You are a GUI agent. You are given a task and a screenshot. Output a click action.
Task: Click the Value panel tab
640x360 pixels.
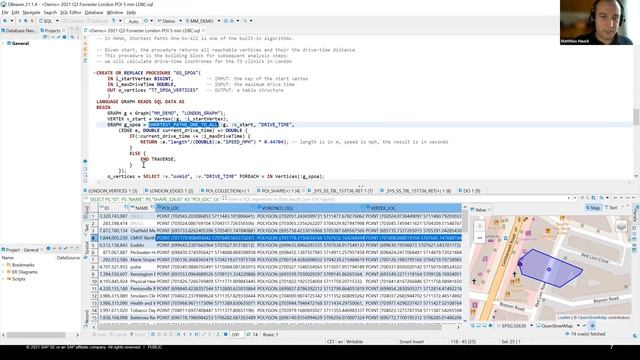click(x=480, y=210)
